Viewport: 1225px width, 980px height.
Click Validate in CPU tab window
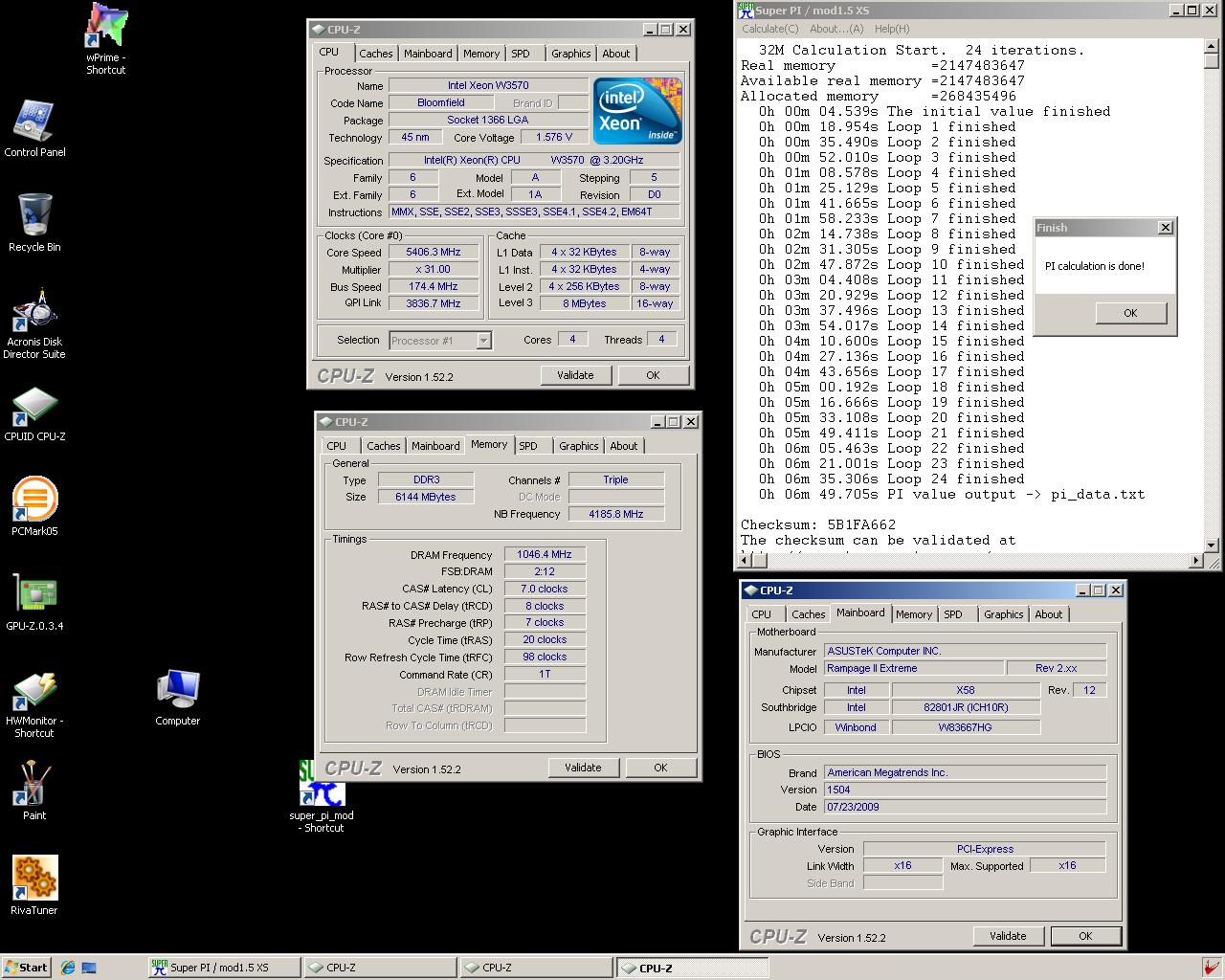[x=575, y=375]
